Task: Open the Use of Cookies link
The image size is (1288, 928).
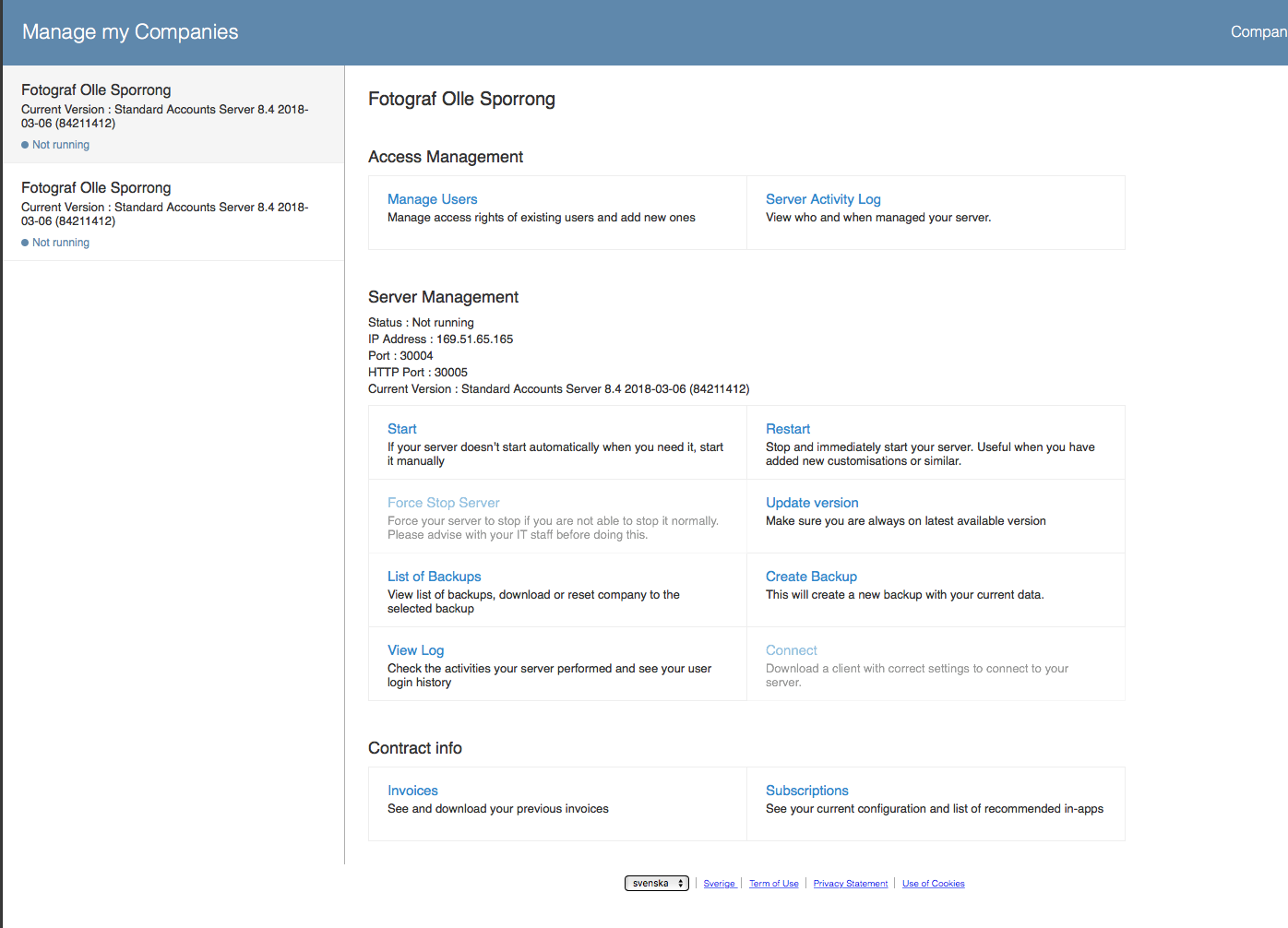Action: [933, 884]
